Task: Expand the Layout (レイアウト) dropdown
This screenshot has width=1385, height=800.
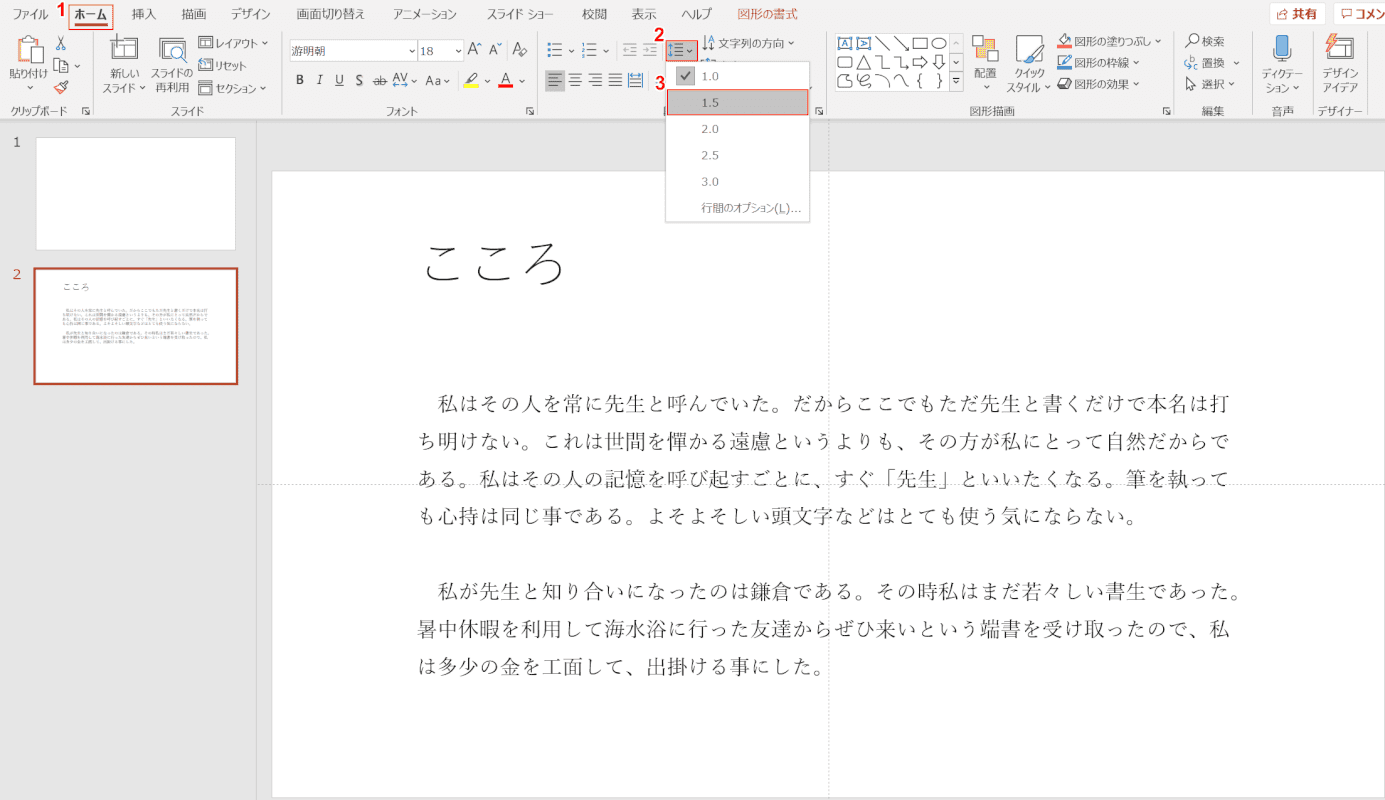Action: pos(234,43)
